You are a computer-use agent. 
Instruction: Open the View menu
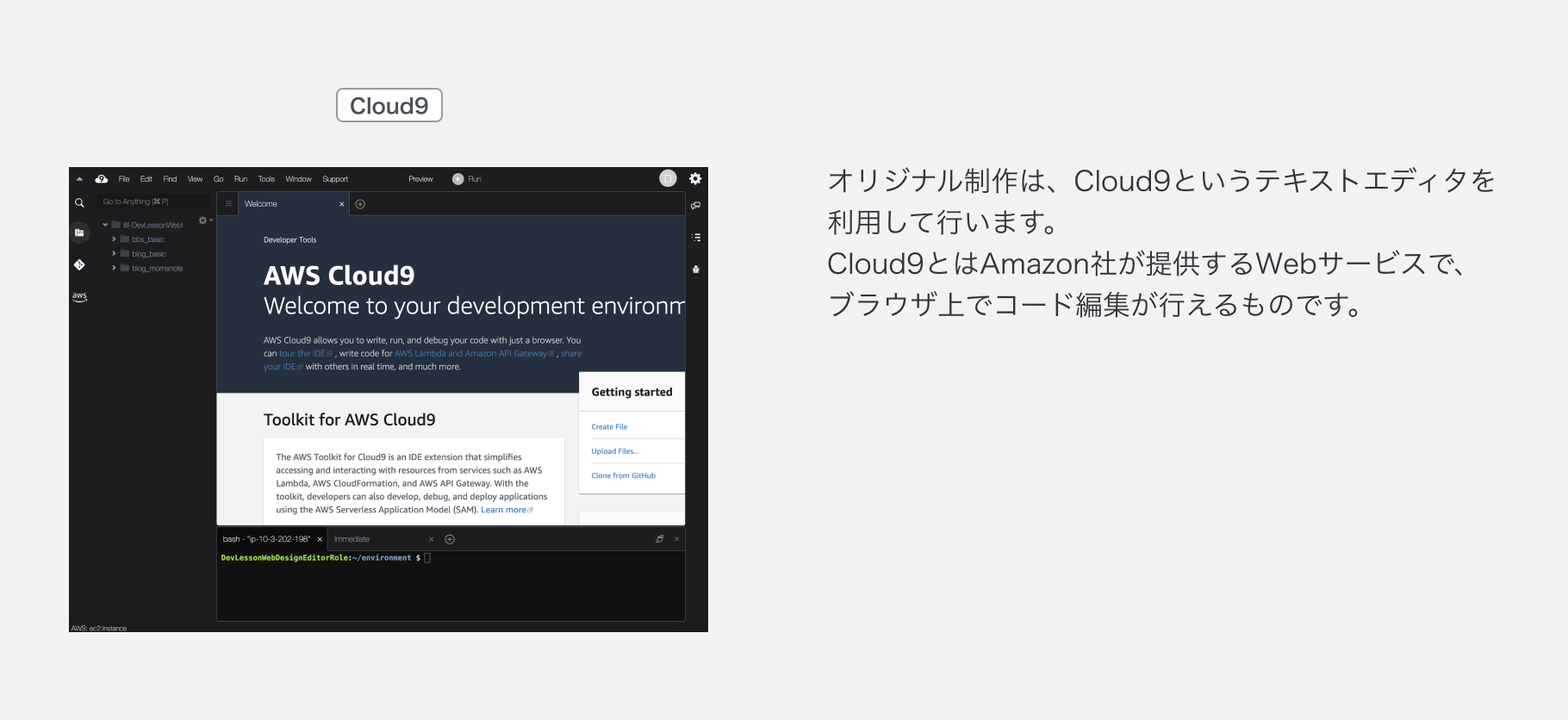[196, 179]
